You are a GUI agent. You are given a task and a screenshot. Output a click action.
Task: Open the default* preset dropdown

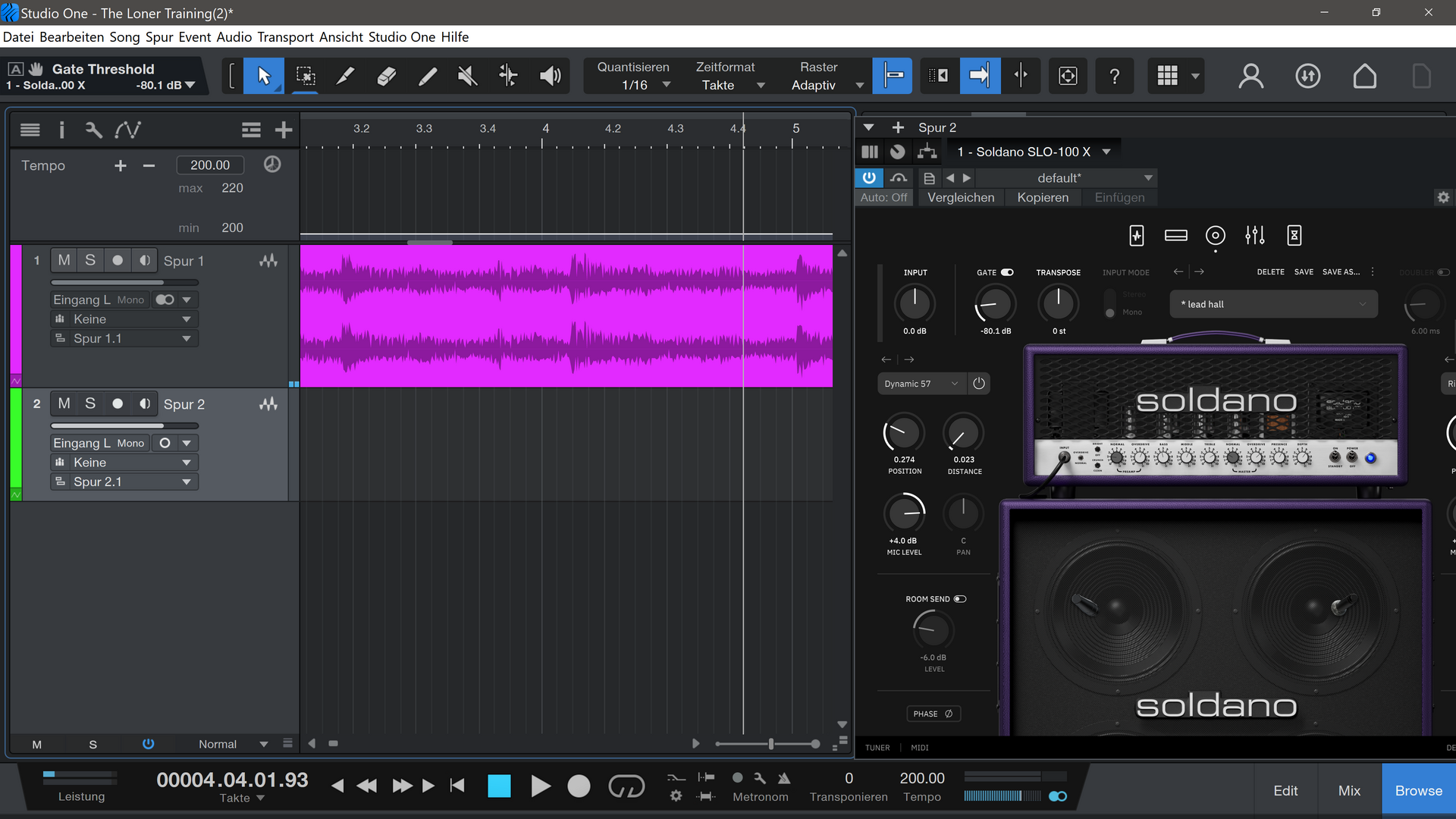pos(1065,178)
